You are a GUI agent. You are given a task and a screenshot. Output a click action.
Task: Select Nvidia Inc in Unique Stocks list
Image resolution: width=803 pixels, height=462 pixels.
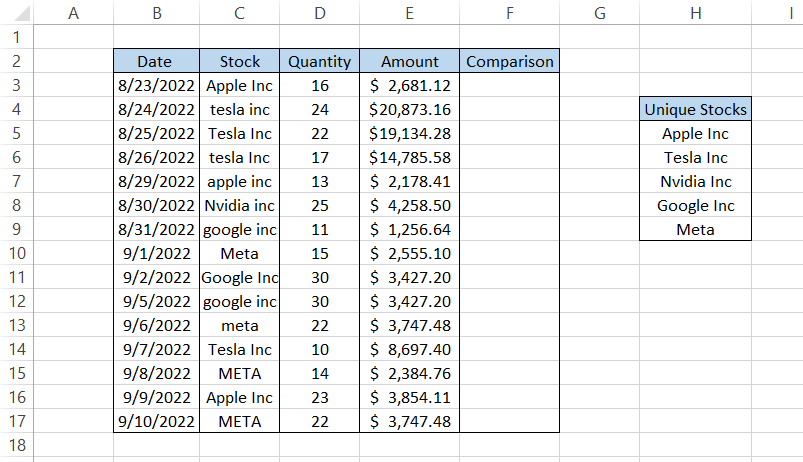coord(695,181)
